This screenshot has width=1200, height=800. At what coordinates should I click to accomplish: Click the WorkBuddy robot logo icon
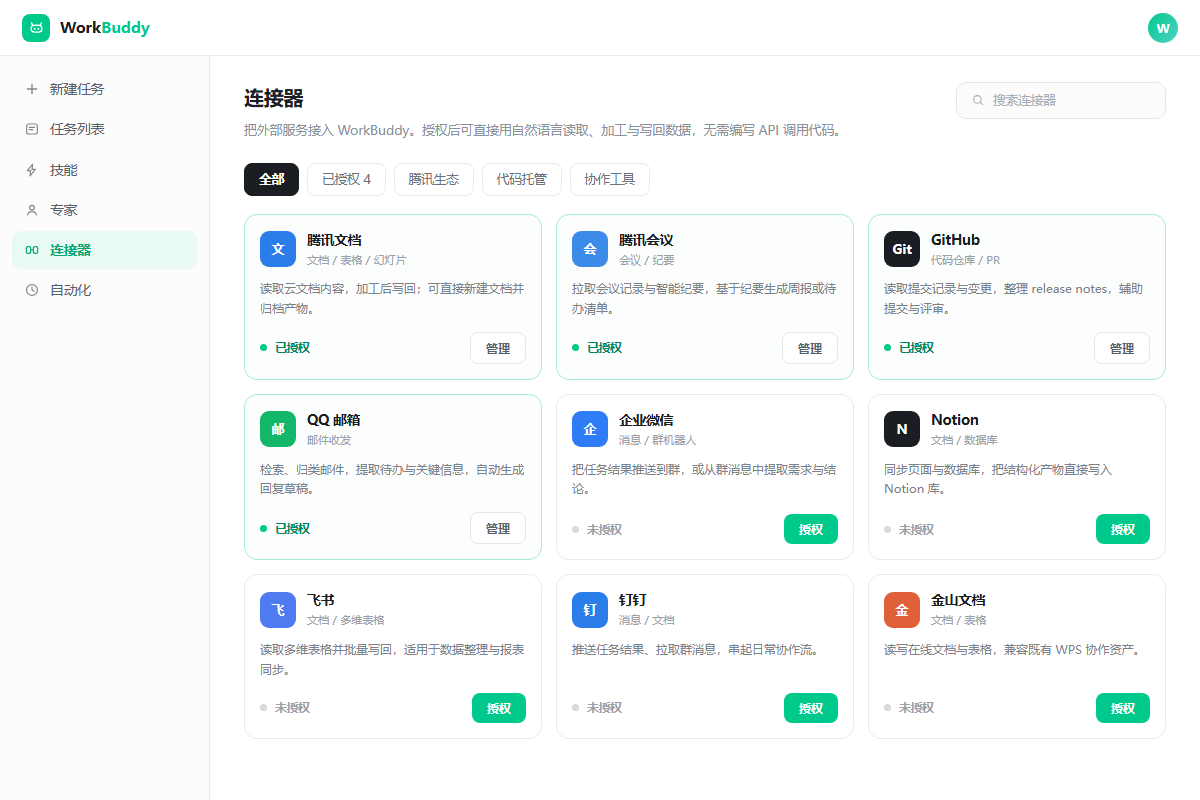click(36, 28)
